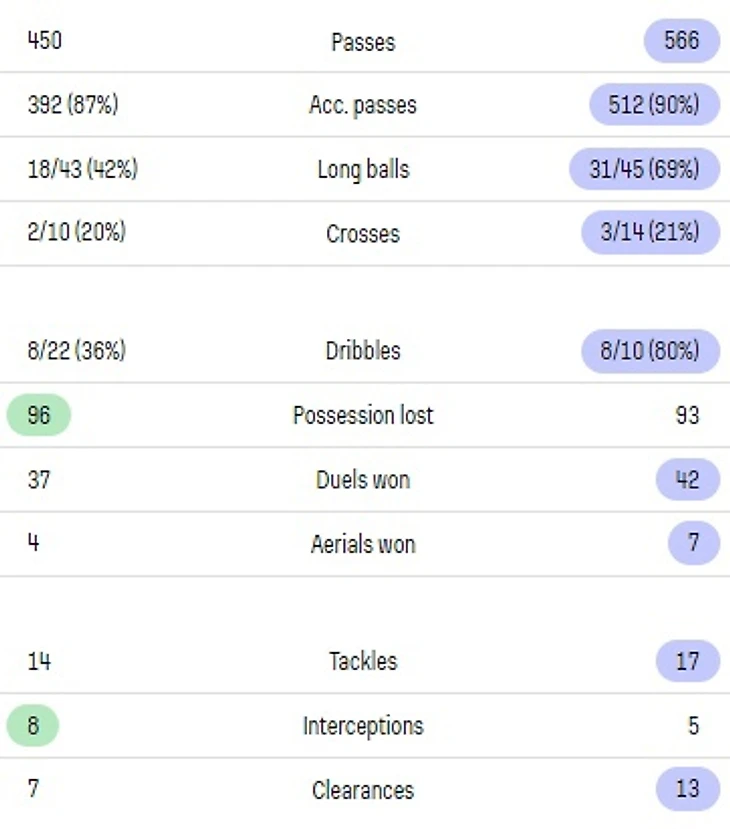
Task: Click the Interceptions label
Action: [363, 726]
